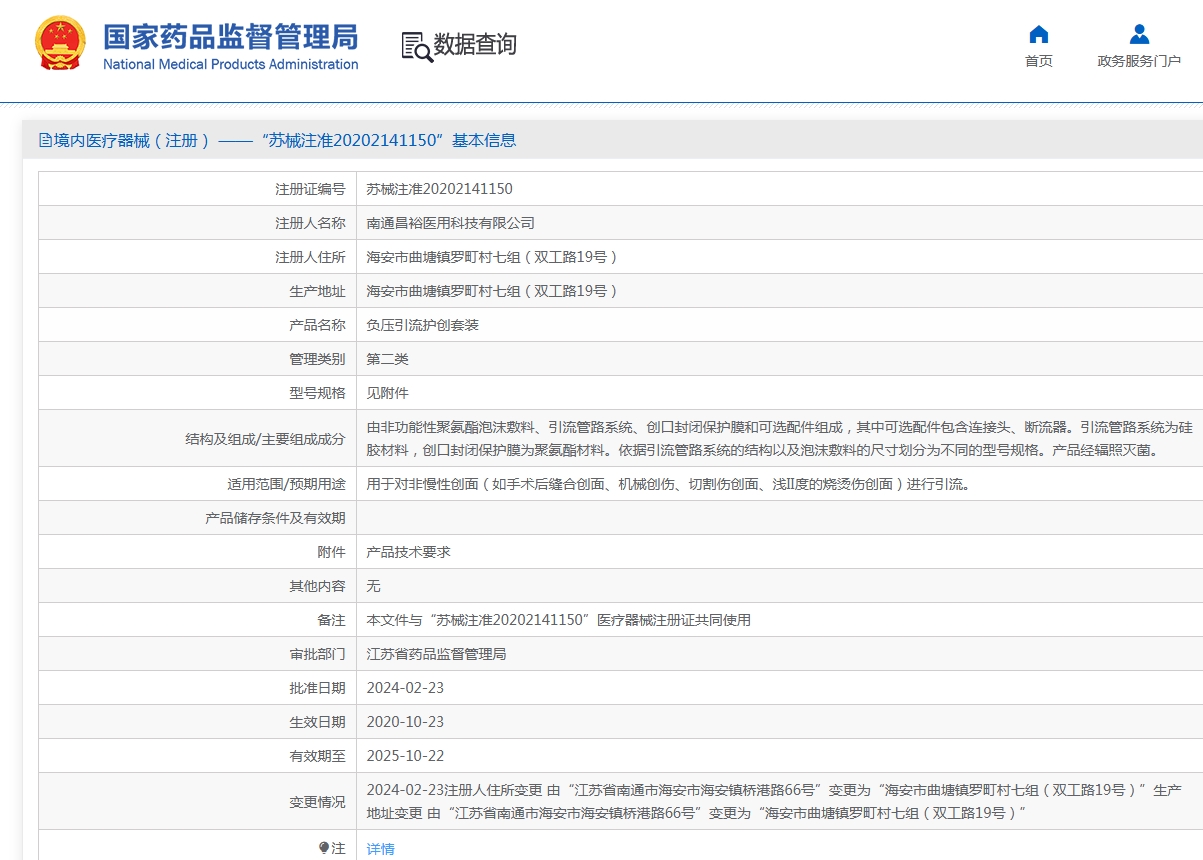Go to 首页 text link
This screenshot has height=860, width=1203.
pyautogui.click(x=1039, y=61)
